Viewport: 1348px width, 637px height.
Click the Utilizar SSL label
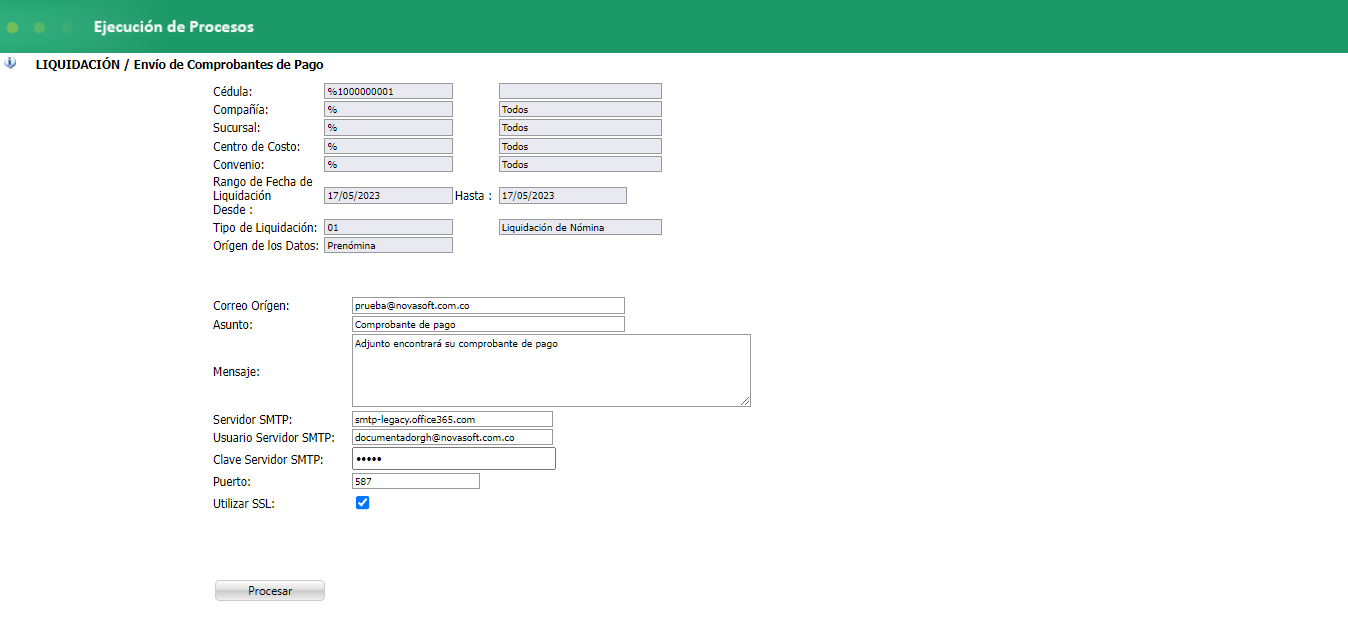click(x=244, y=504)
